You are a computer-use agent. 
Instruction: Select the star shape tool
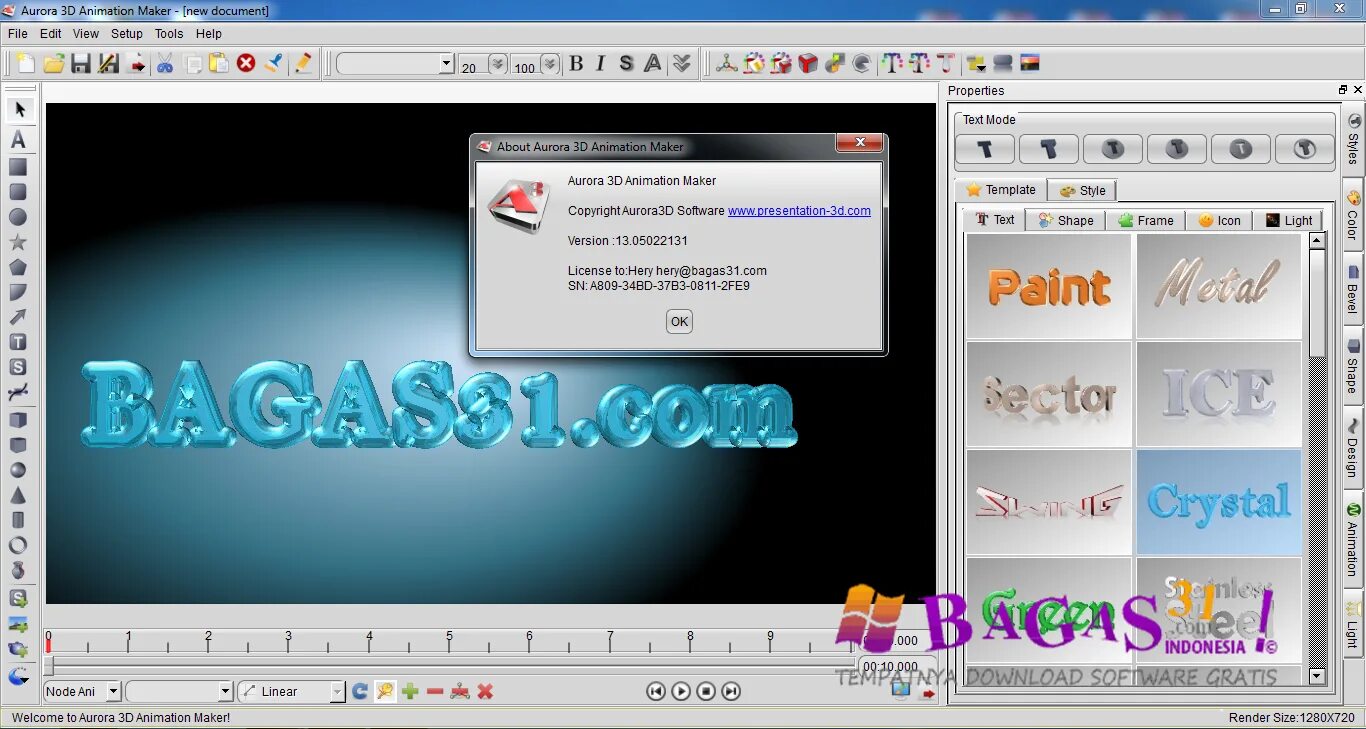[18, 242]
